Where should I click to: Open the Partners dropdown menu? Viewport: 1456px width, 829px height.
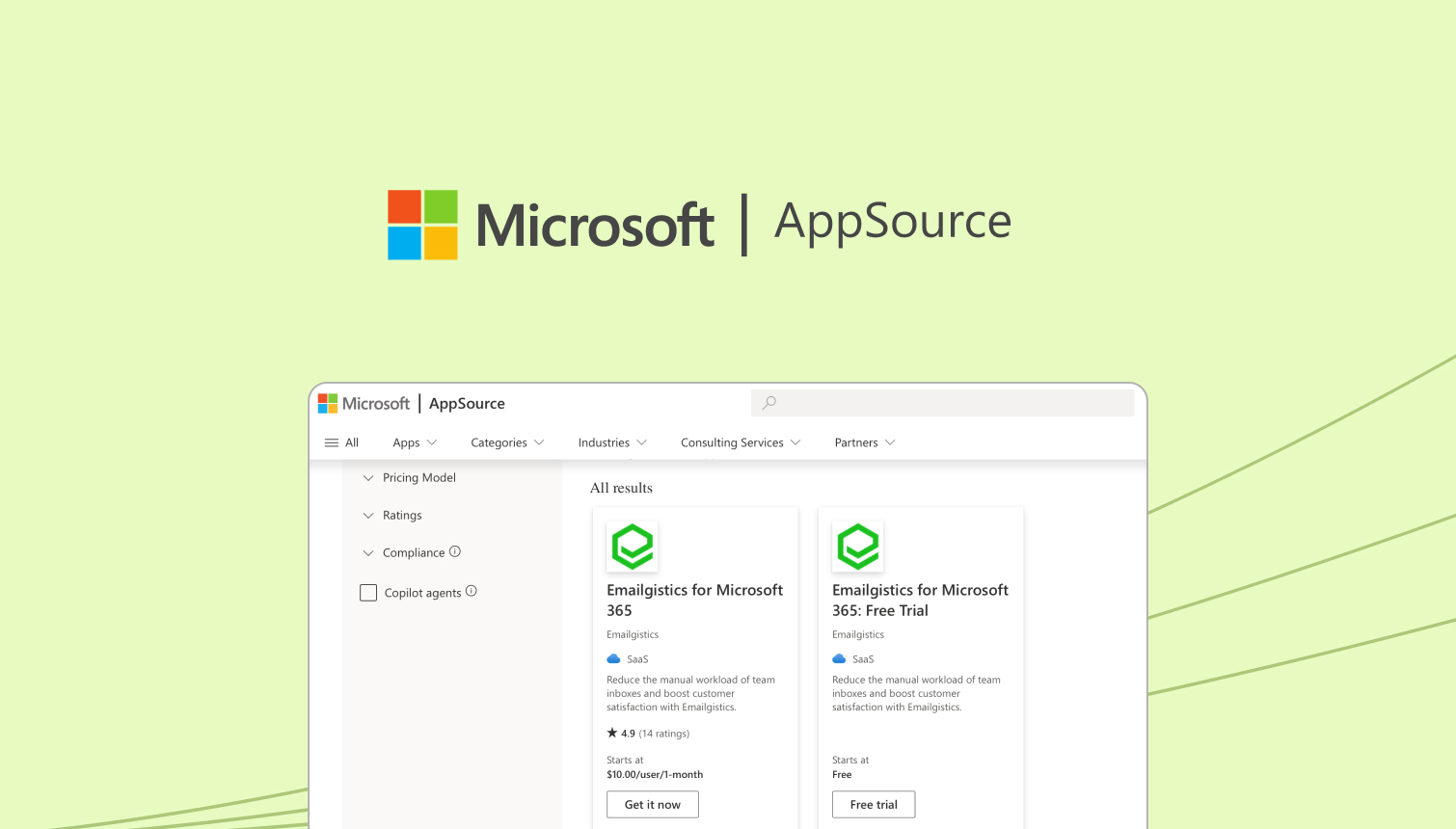click(x=865, y=442)
